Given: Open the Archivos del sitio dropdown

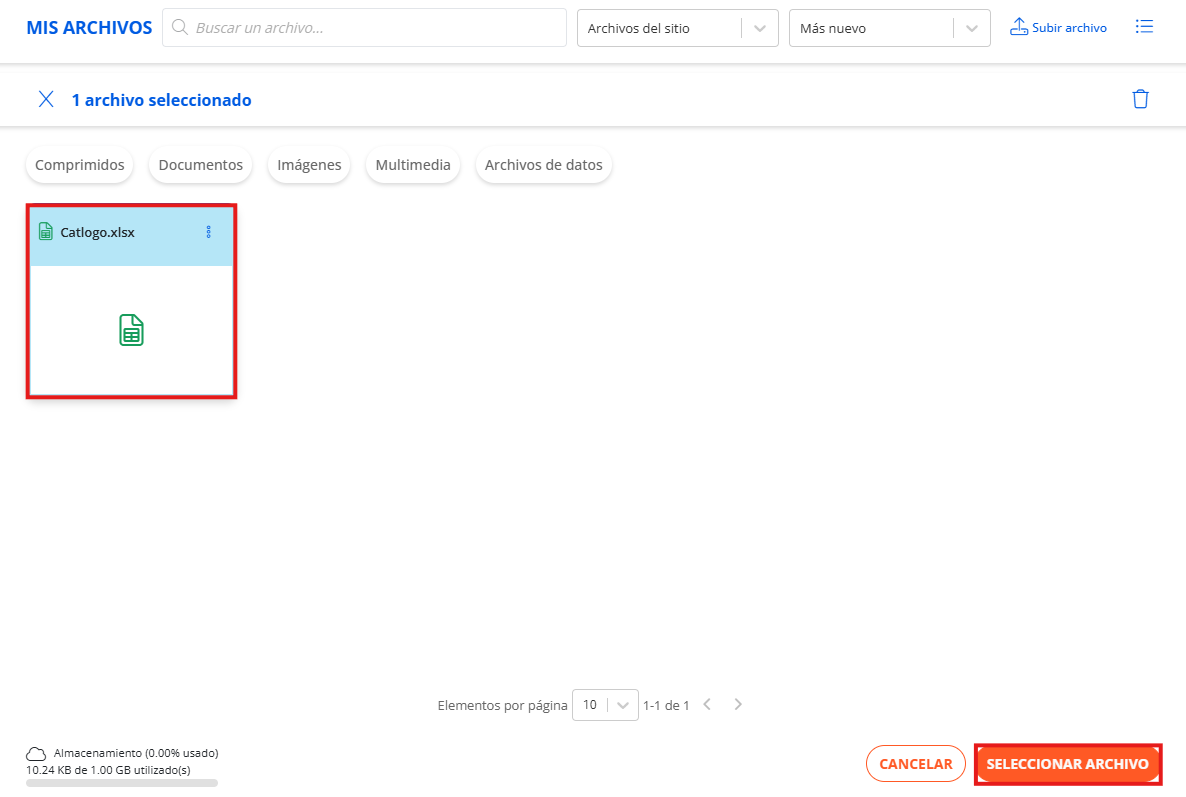Looking at the screenshot, I should click(677, 28).
